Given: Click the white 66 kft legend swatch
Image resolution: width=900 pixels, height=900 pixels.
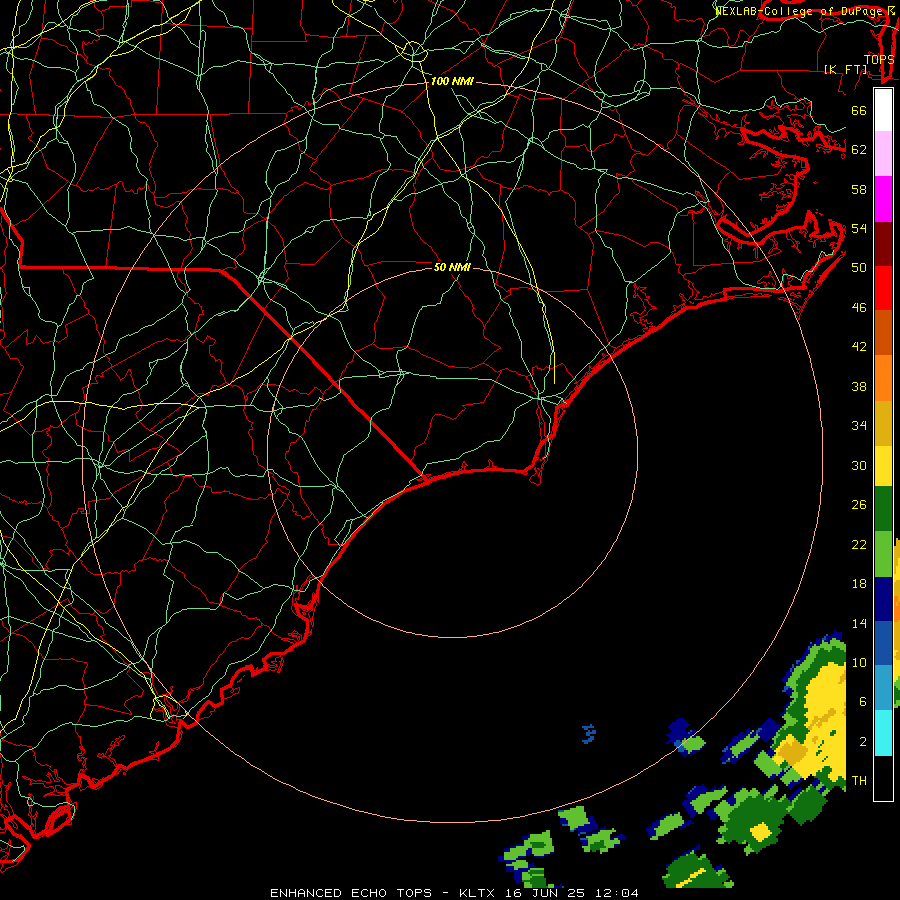Looking at the screenshot, I should pyautogui.click(x=883, y=110).
